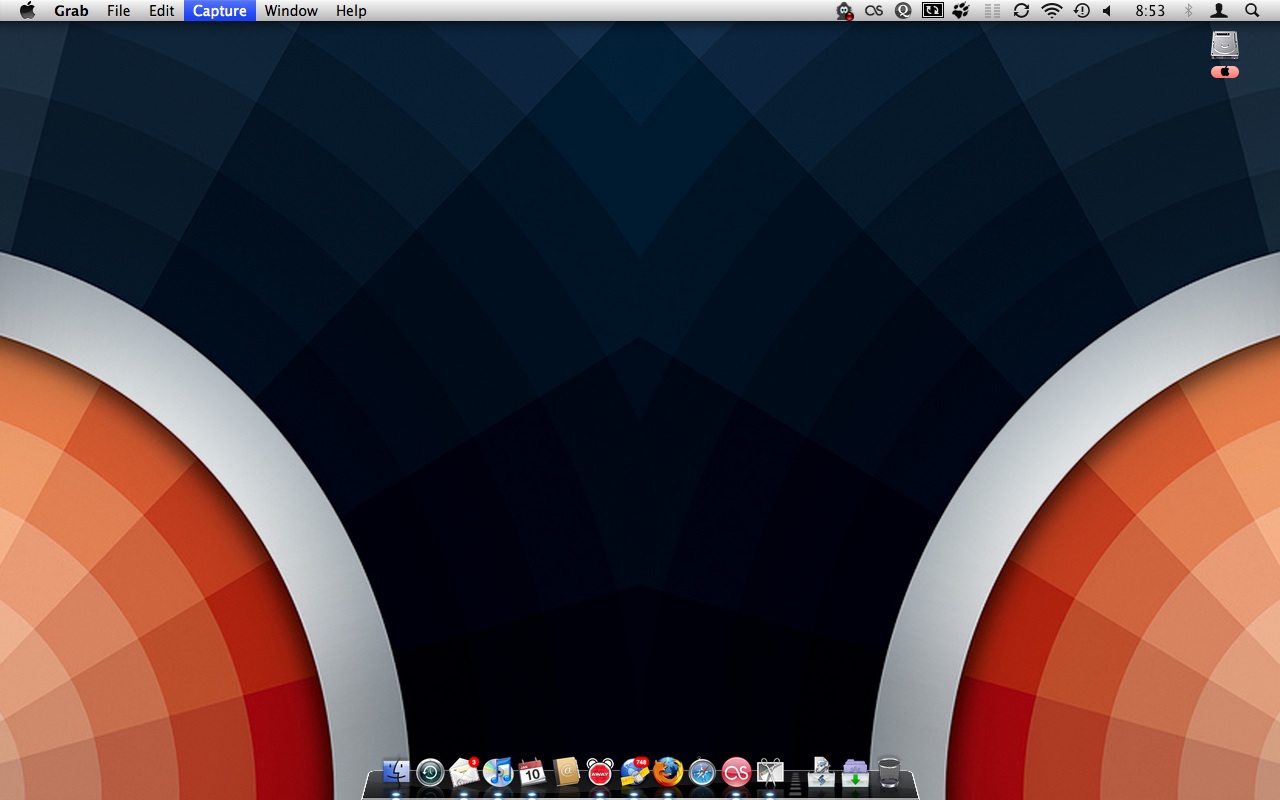Screen dimensions: 1280x800
Task: Click the red Apple label under the hard drive
Action: click(1225, 72)
